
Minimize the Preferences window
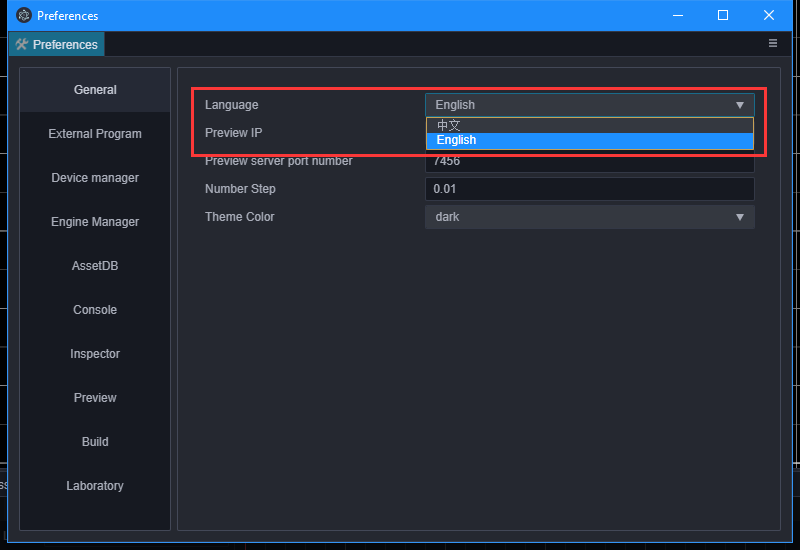(x=678, y=15)
